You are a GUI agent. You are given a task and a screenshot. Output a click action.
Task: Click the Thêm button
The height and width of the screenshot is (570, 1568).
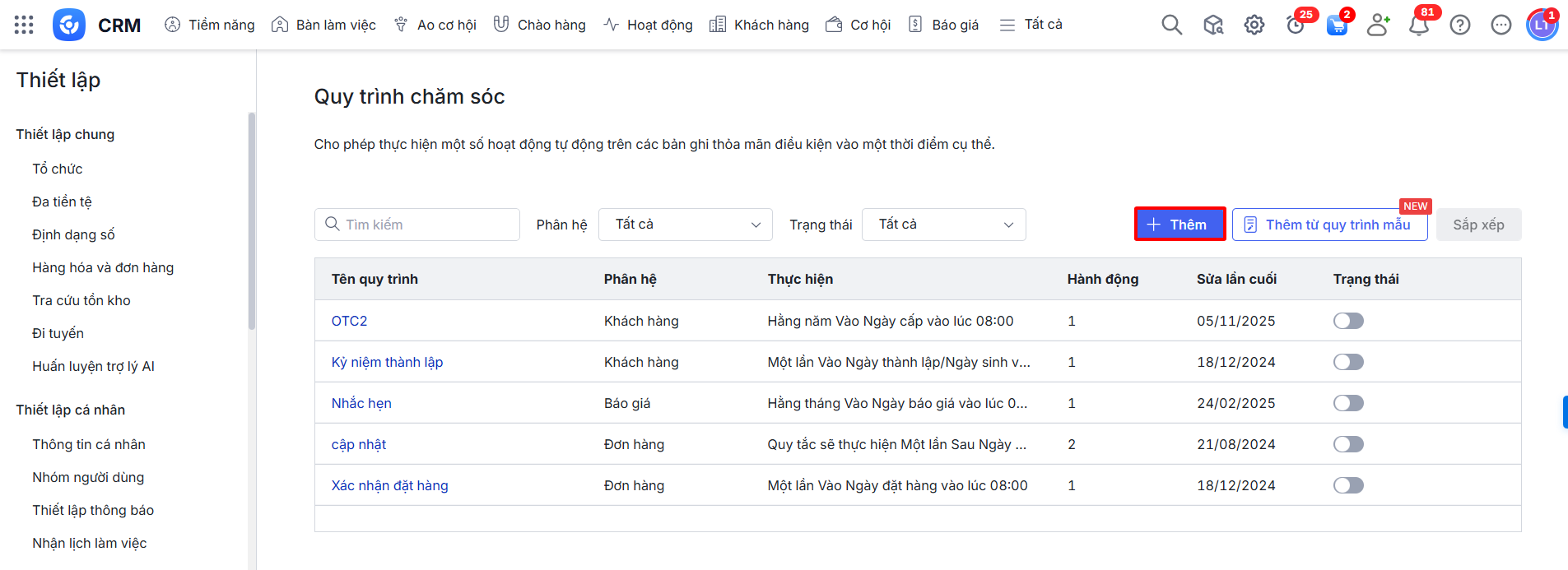[x=1179, y=225]
